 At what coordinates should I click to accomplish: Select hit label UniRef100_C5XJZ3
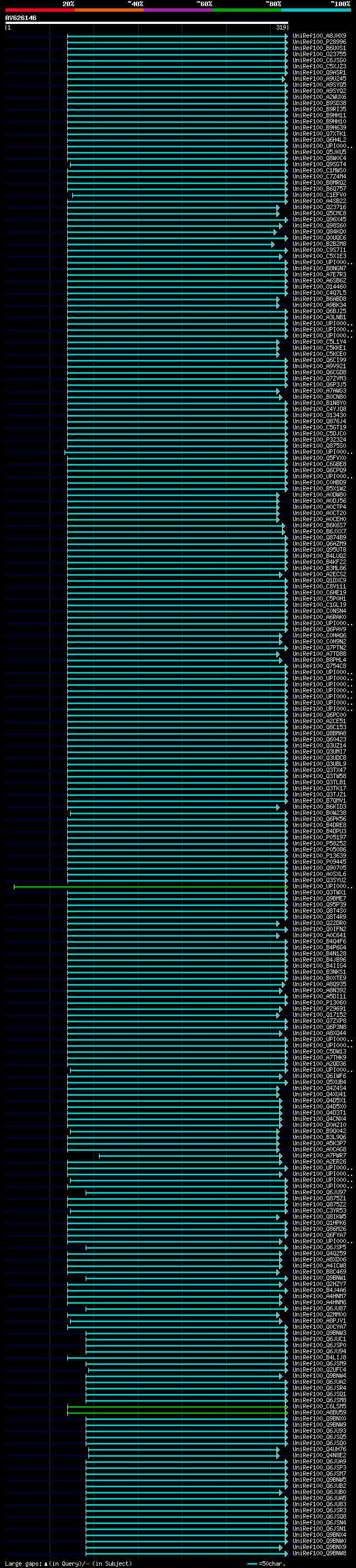[319, 66]
